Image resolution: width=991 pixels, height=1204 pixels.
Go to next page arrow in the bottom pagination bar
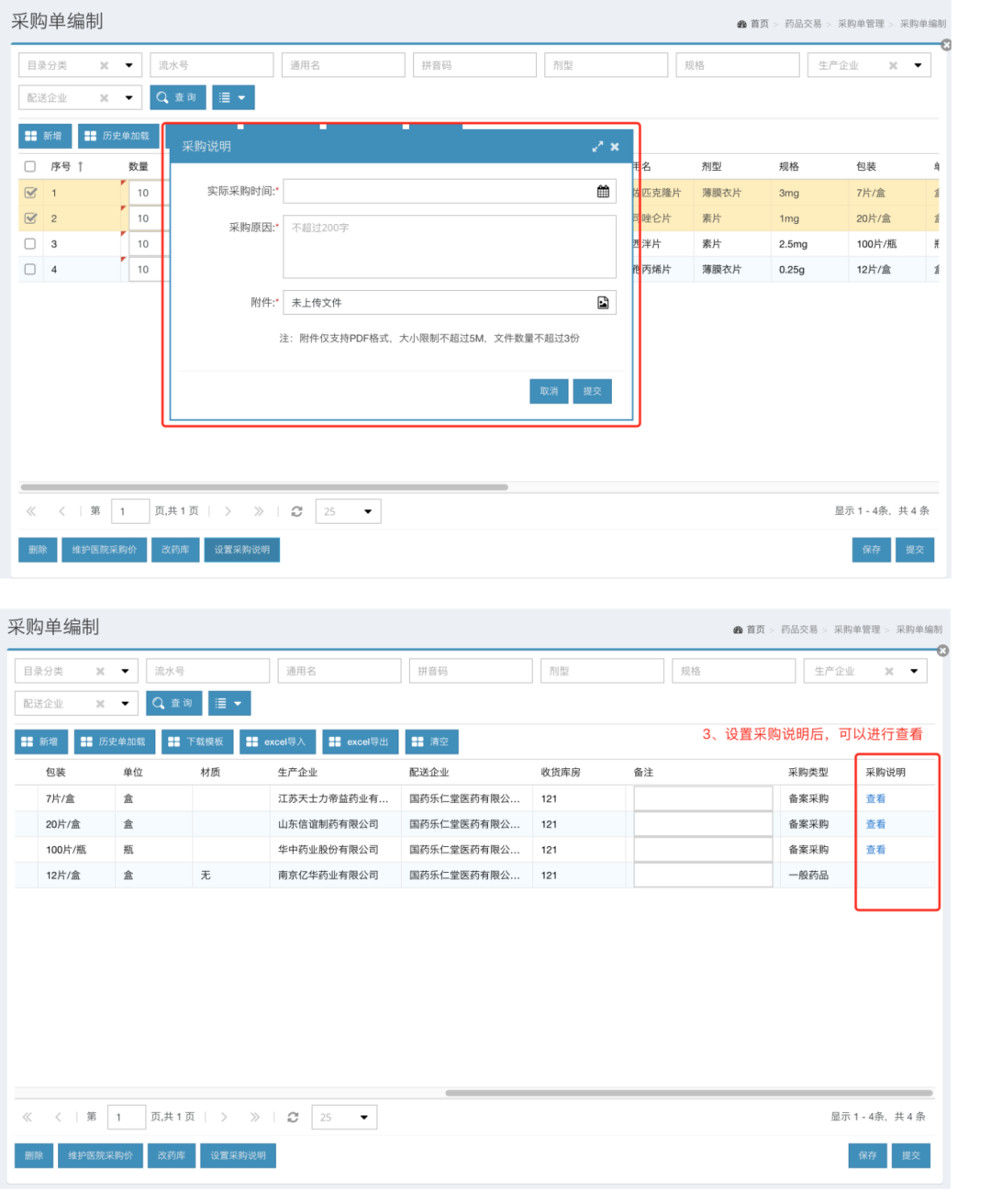[x=224, y=1117]
